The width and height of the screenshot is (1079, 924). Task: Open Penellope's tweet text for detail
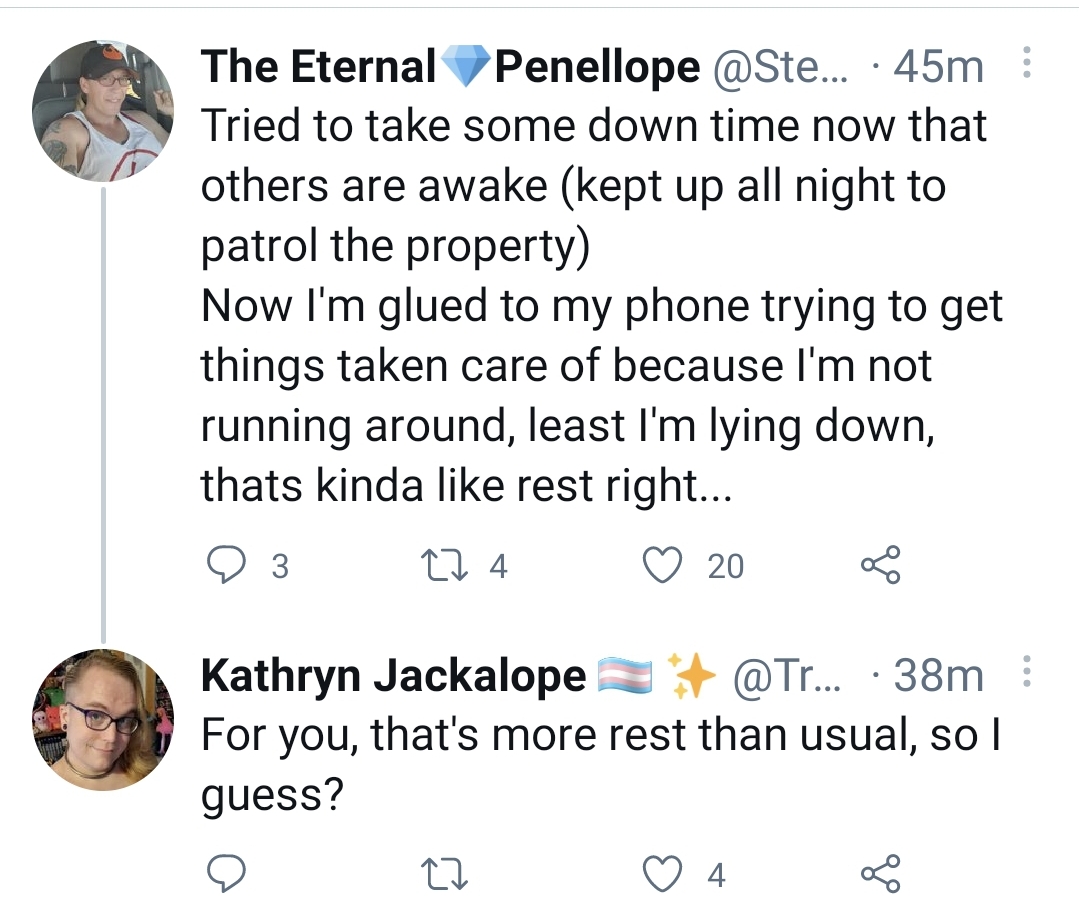point(602,305)
